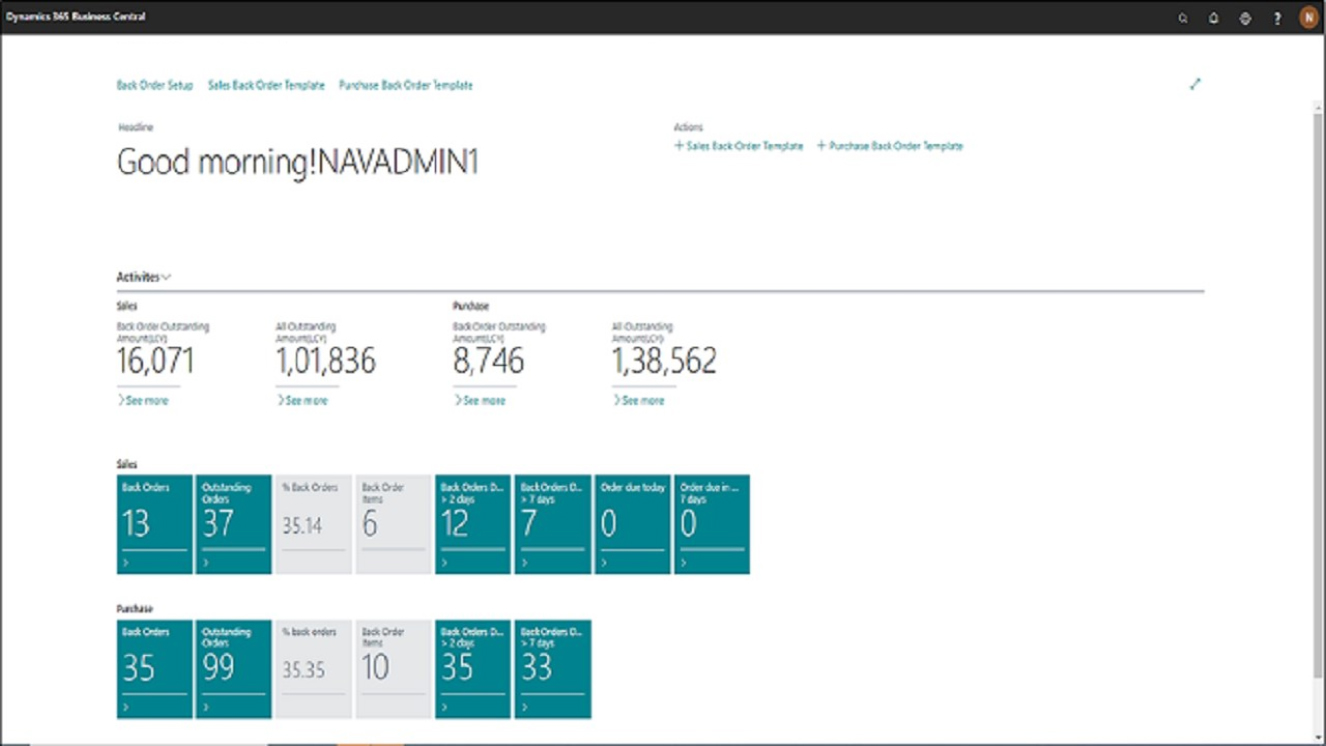Open the Sales Order due today tile
The image size is (1326, 746).
click(632, 523)
